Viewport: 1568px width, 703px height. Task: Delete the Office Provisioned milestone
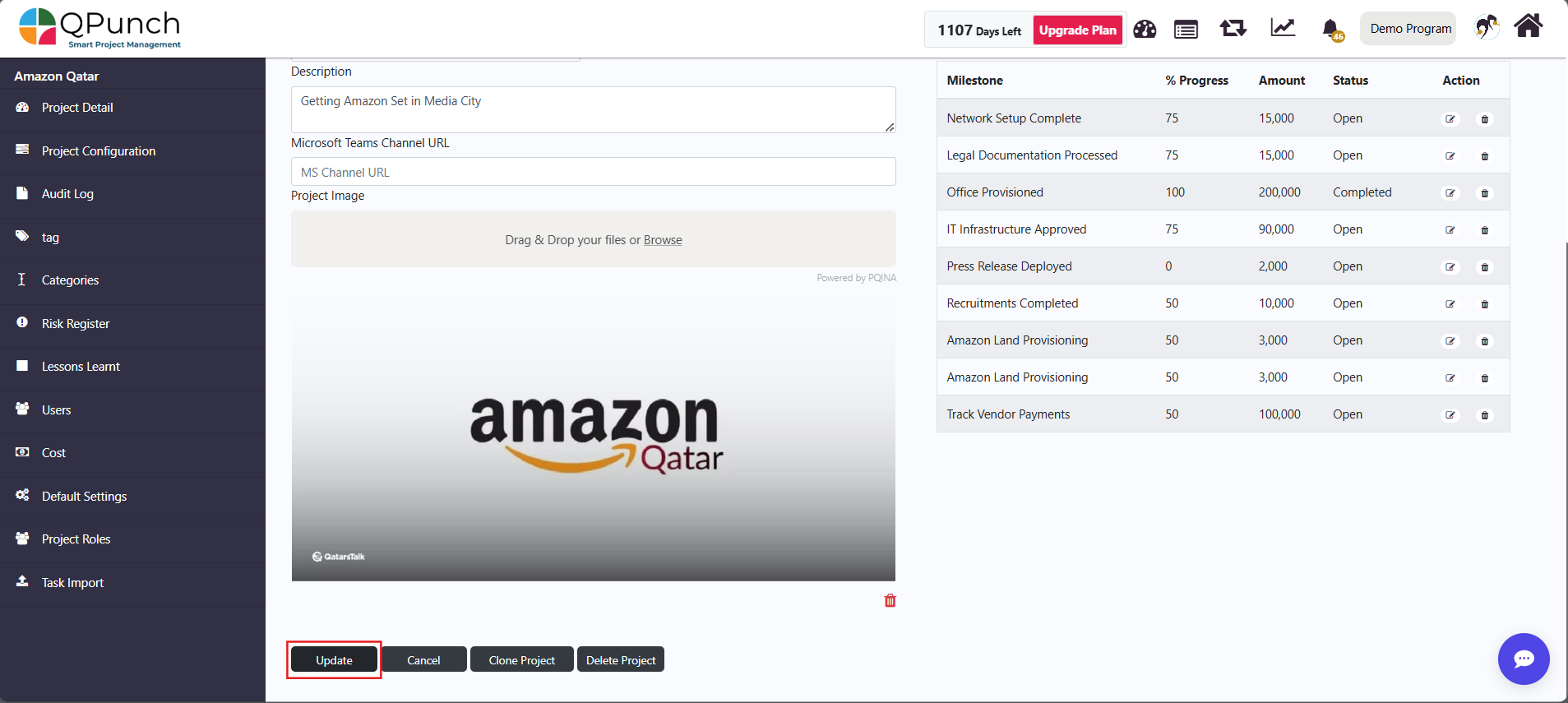click(x=1484, y=193)
